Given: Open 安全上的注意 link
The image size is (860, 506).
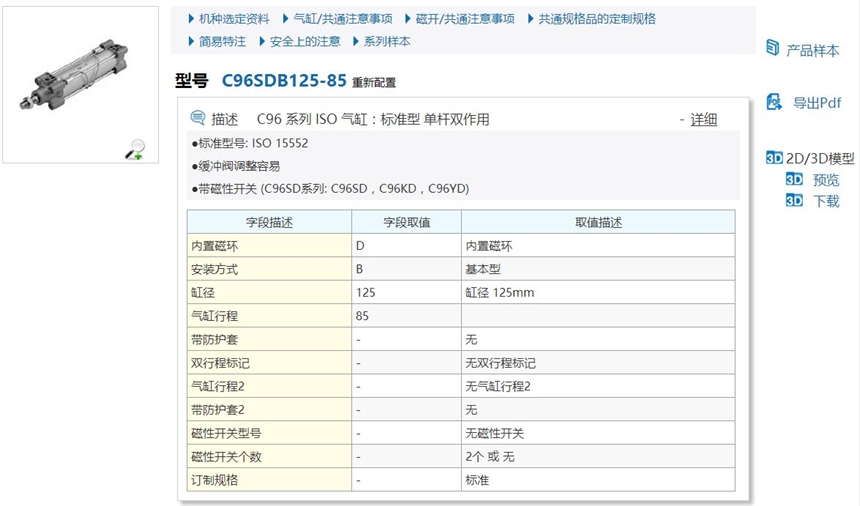Looking at the screenshot, I should (x=305, y=41).
